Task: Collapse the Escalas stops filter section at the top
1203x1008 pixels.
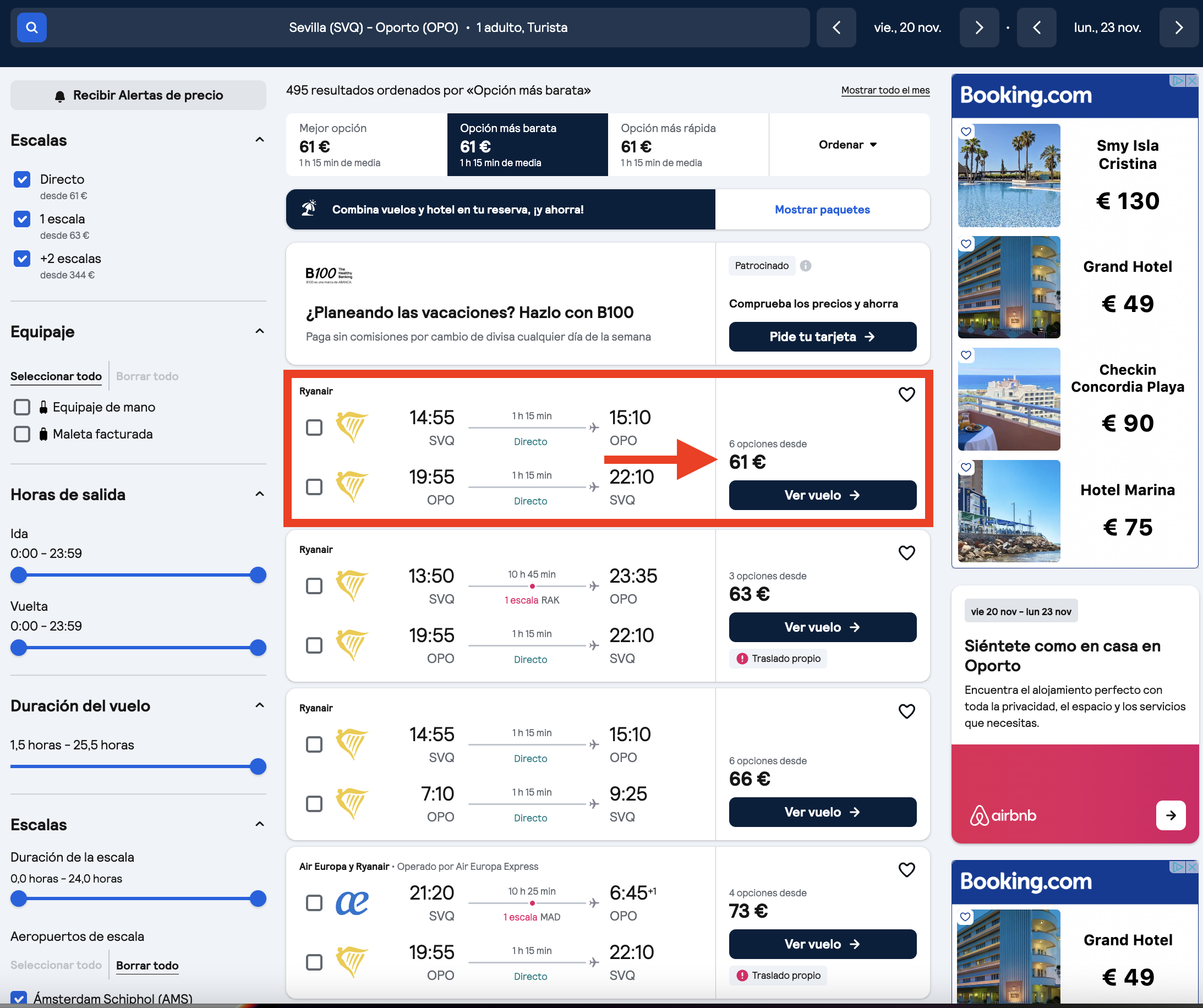Action: pyautogui.click(x=260, y=140)
